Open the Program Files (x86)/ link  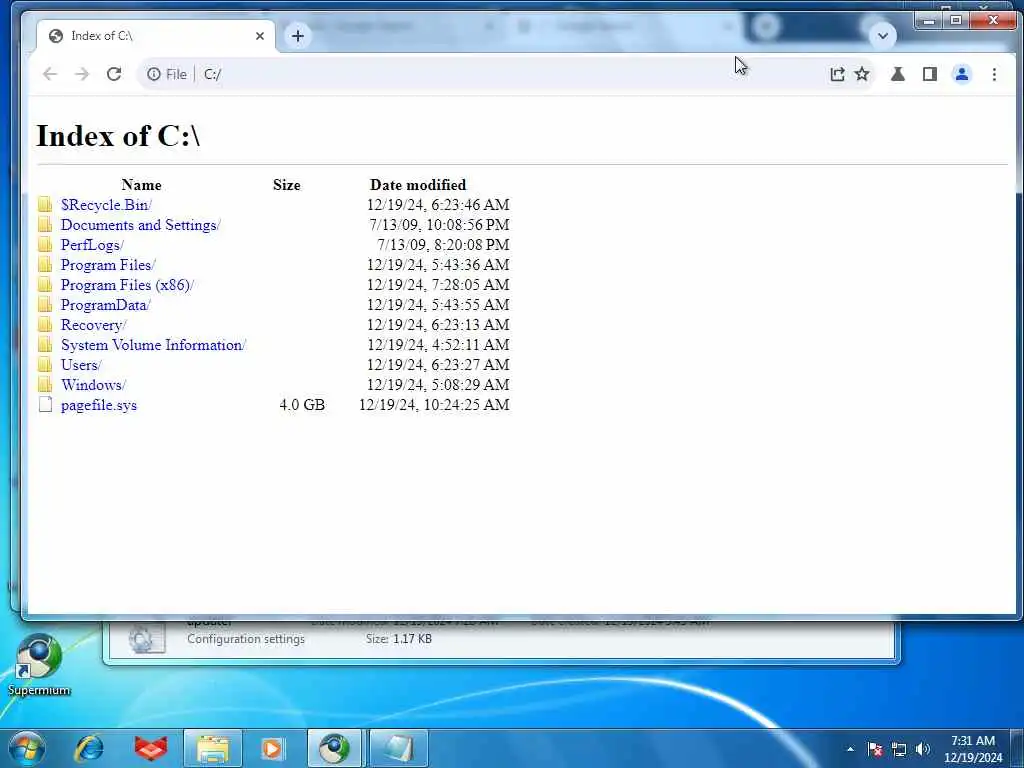coord(127,285)
